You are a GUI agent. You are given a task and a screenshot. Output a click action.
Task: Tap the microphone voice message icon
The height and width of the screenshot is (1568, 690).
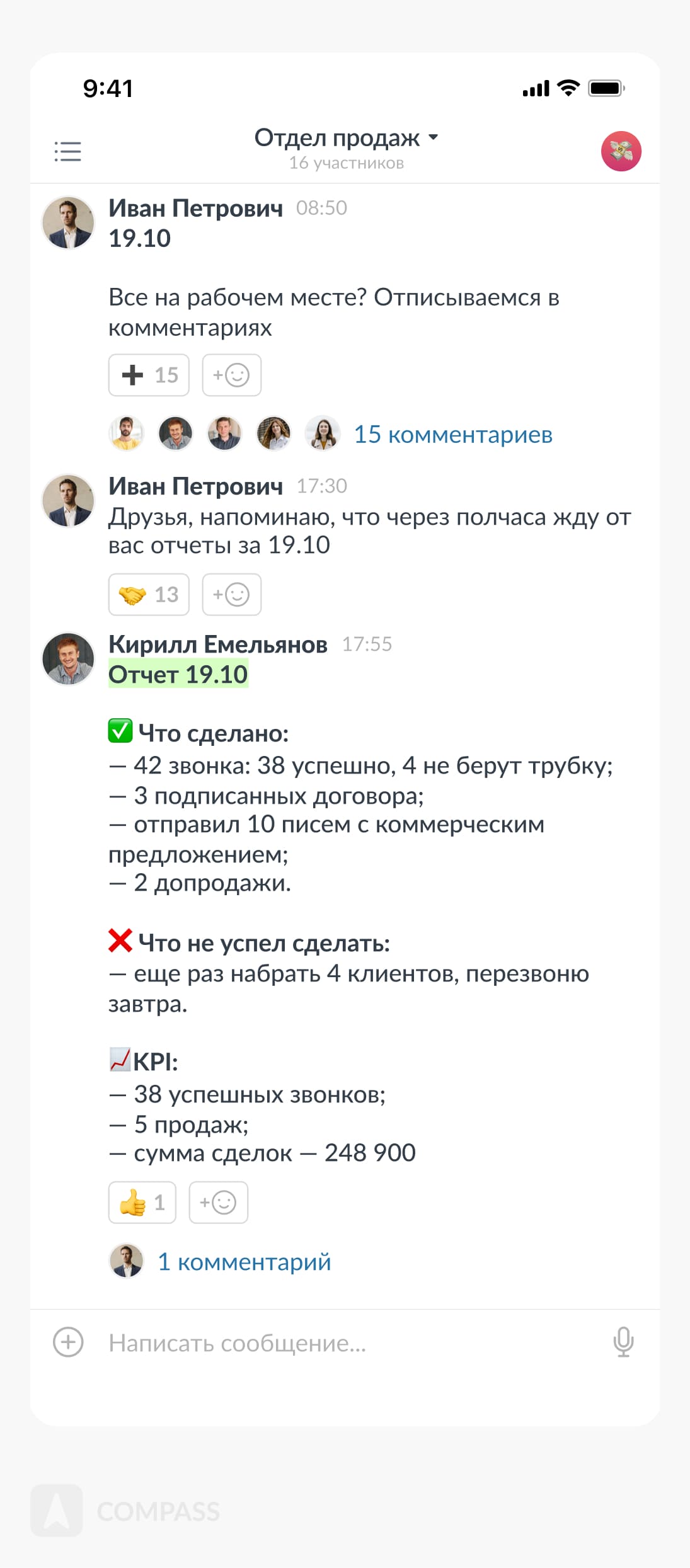coord(623,1342)
